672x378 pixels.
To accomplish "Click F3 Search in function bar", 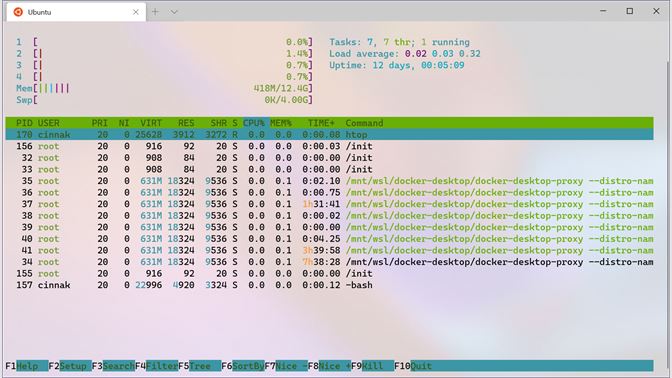I will point(113,366).
